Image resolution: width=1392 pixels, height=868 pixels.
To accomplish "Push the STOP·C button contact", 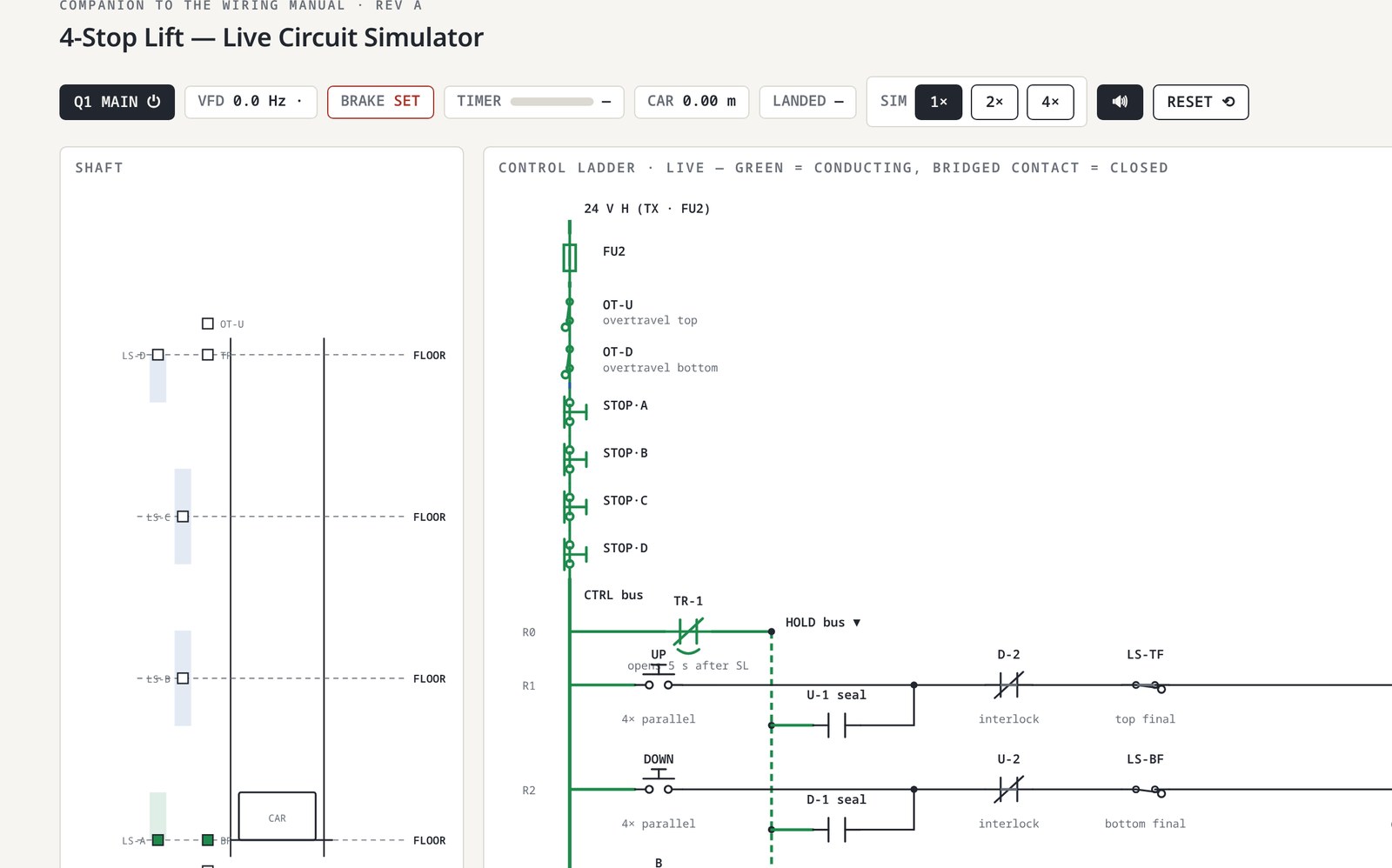I will pos(574,507).
